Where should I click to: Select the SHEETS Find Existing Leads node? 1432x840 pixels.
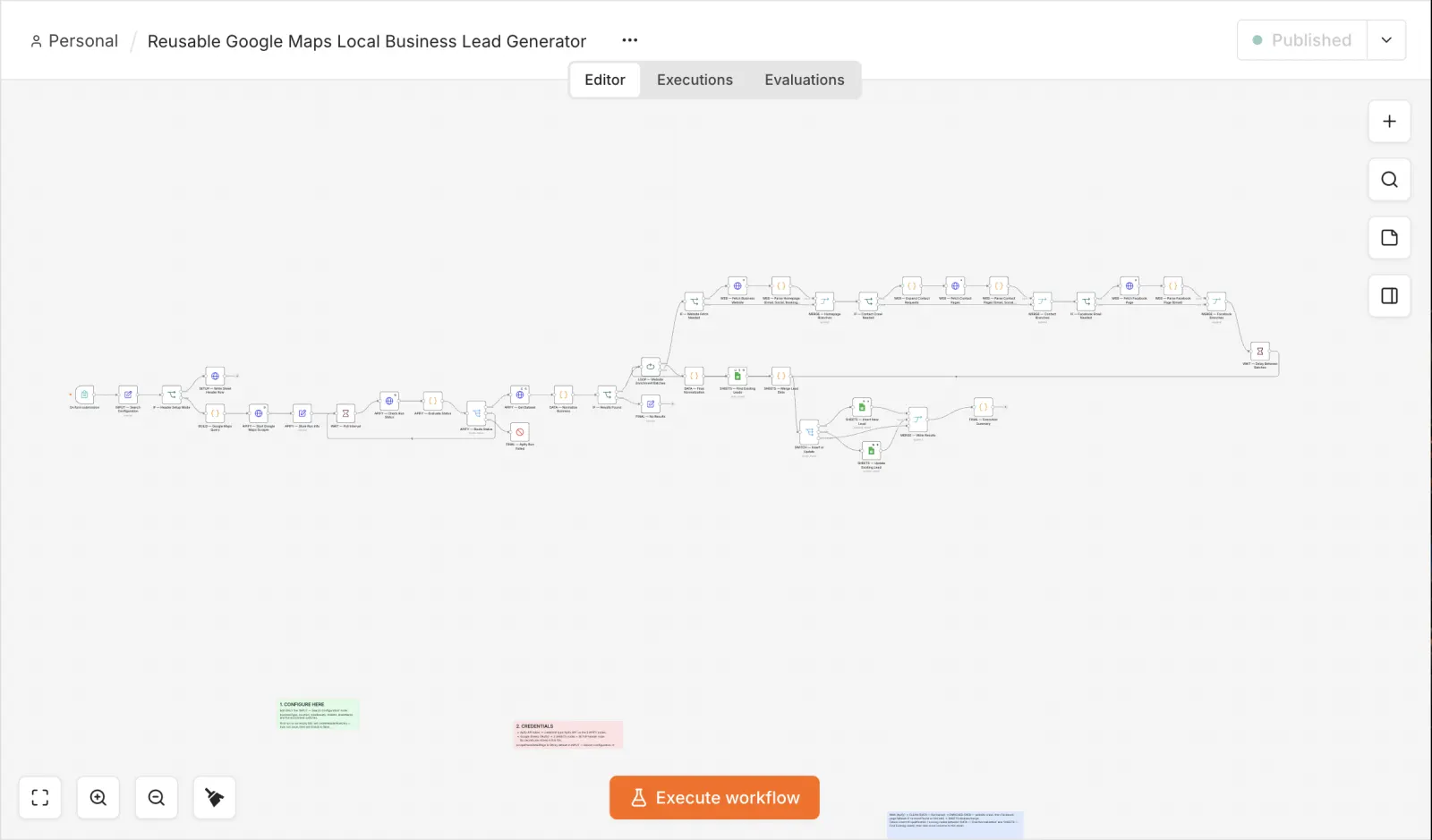pyautogui.click(x=737, y=376)
